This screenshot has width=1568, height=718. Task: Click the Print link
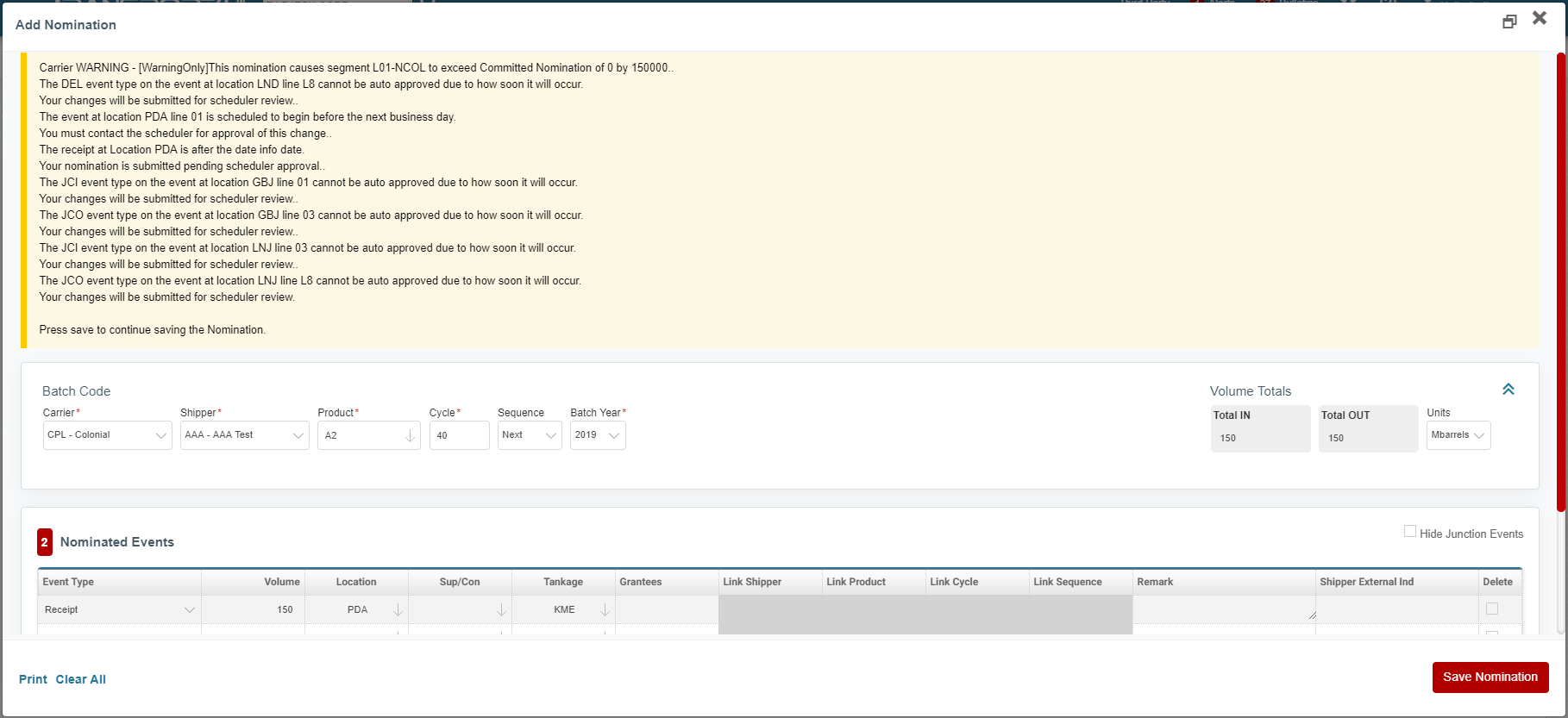click(33, 679)
